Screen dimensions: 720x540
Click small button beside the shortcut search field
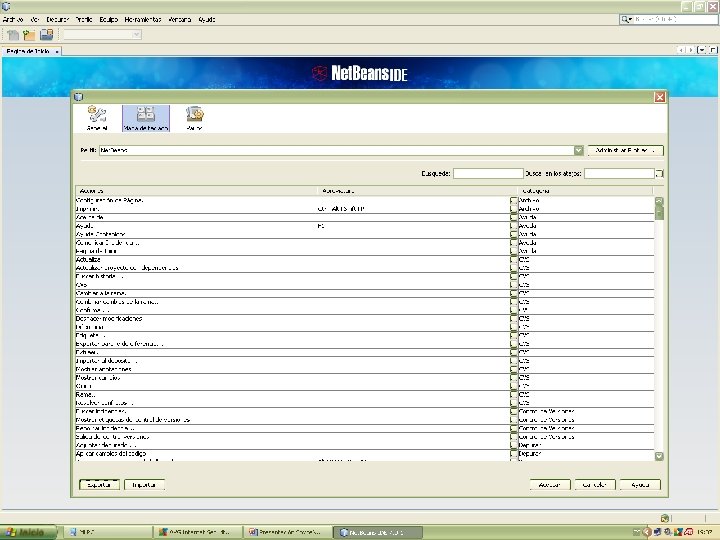pyautogui.click(x=659, y=174)
